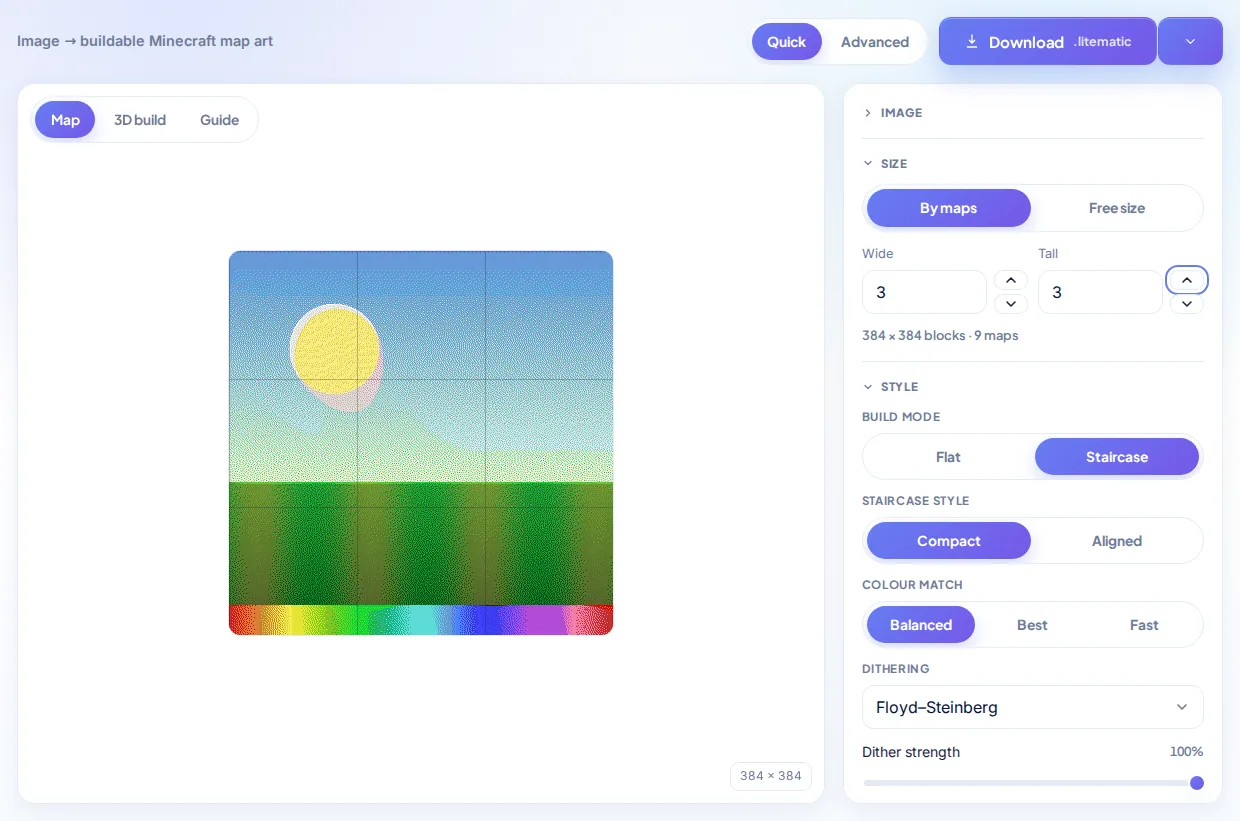Click the Dither strength 100% value

(1186, 752)
